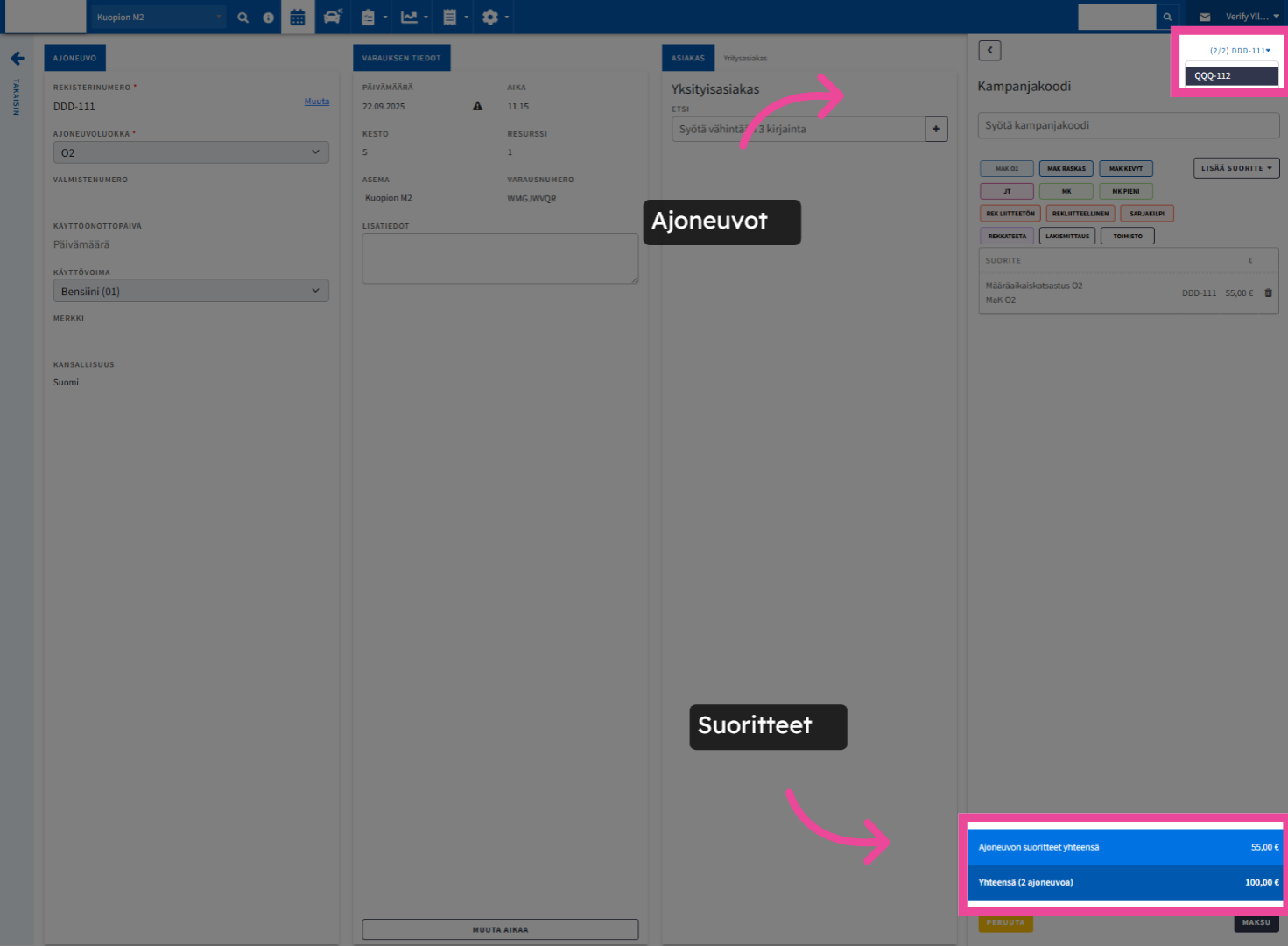The width and height of the screenshot is (1288, 946).
Task: Switch to the Varauksen tiedot tab
Action: pyautogui.click(x=402, y=58)
